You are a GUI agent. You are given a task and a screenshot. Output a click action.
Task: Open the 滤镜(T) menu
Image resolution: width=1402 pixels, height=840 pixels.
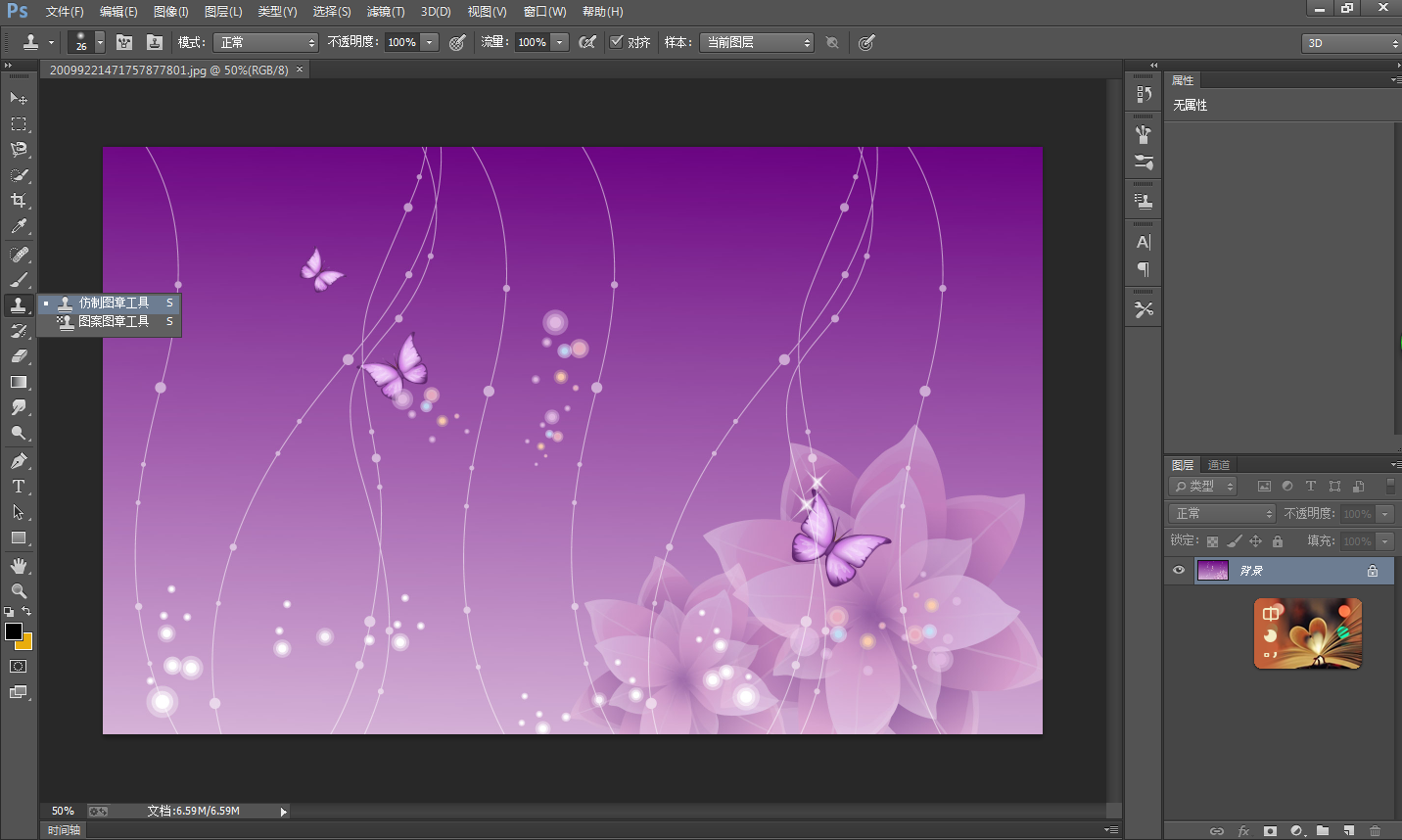[x=386, y=12]
